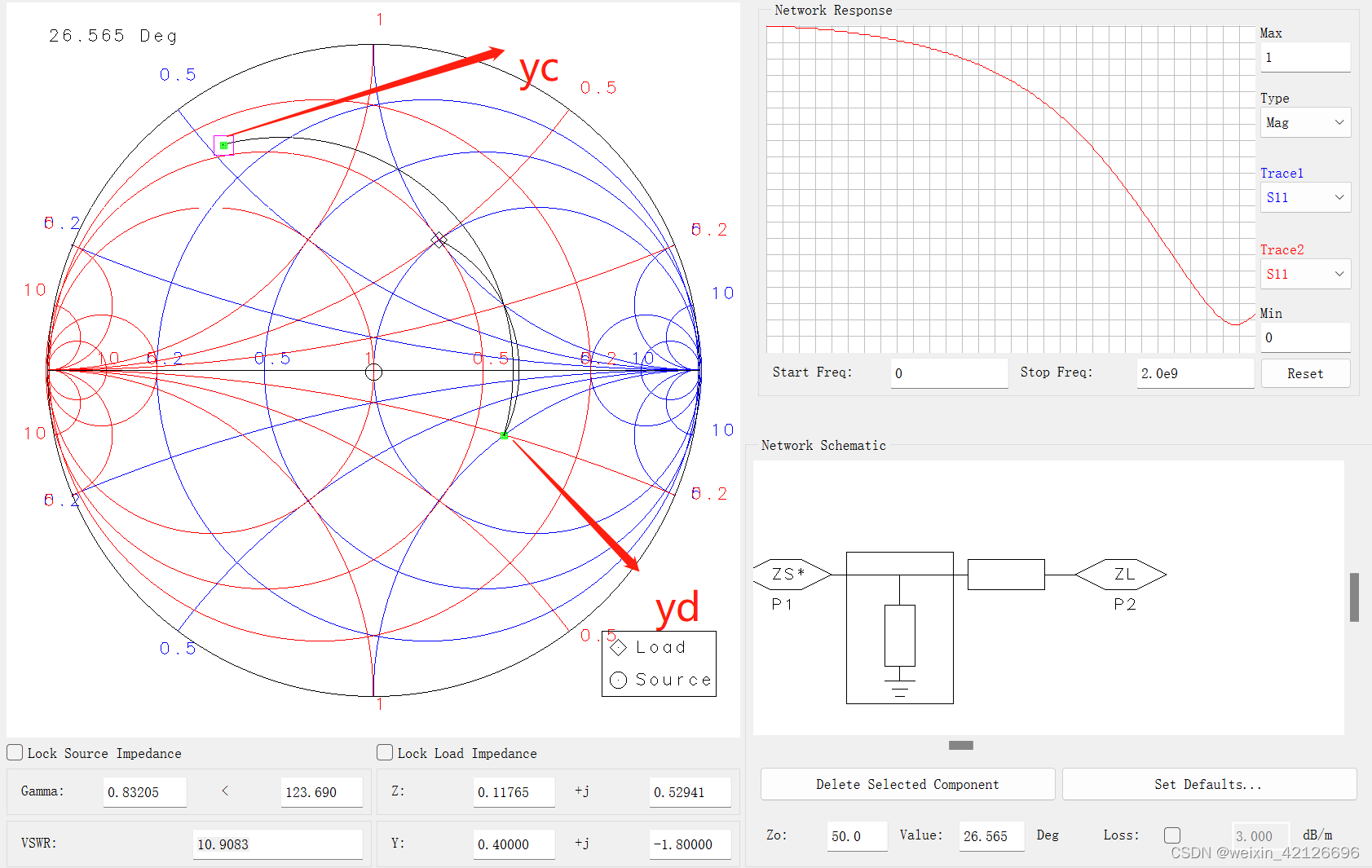Click the magenta-boxed green marker on Smith chart
The image size is (1372, 868).
(x=223, y=145)
